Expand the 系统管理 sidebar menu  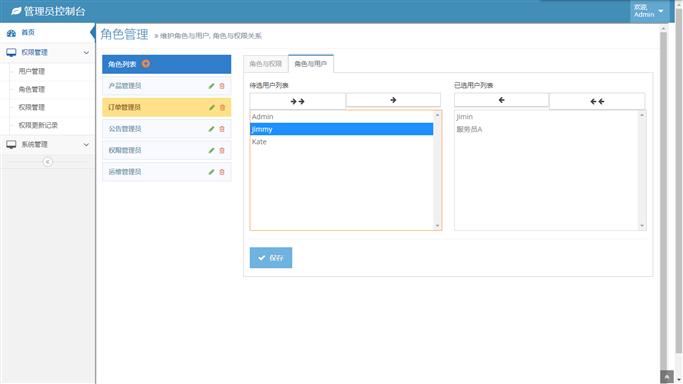[x=47, y=145]
